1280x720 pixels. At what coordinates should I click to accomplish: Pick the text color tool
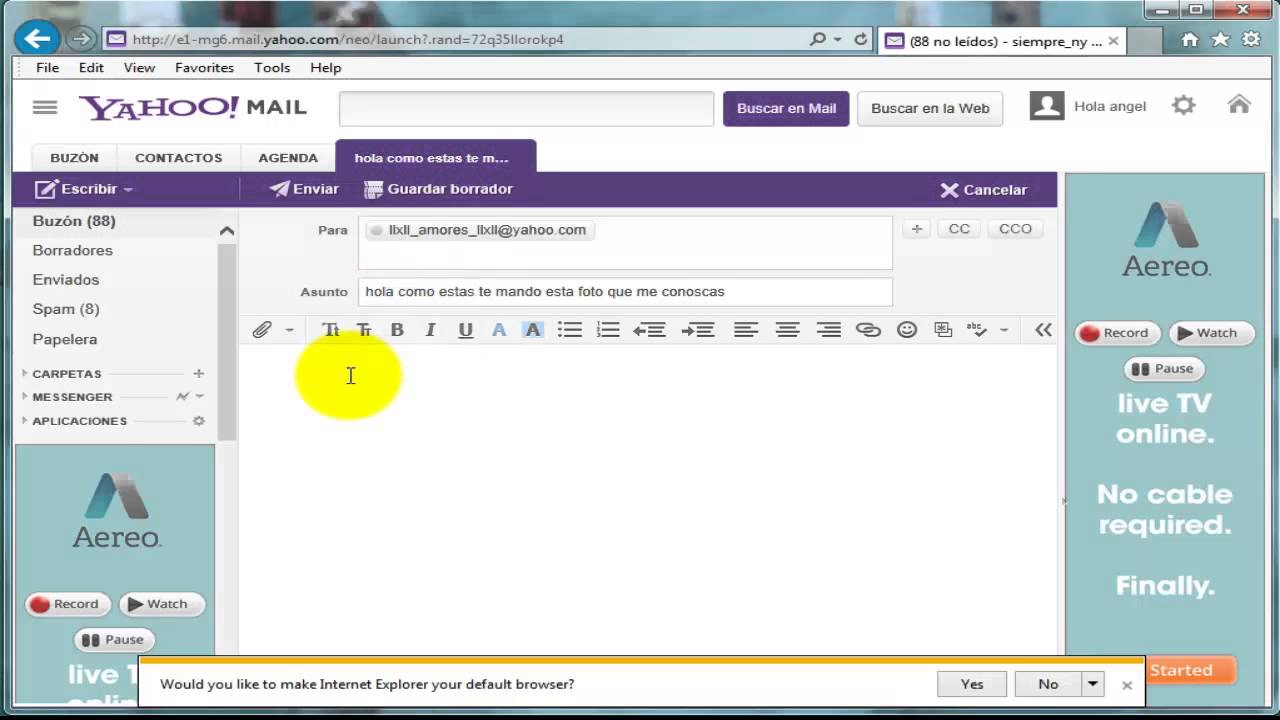pos(499,330)
